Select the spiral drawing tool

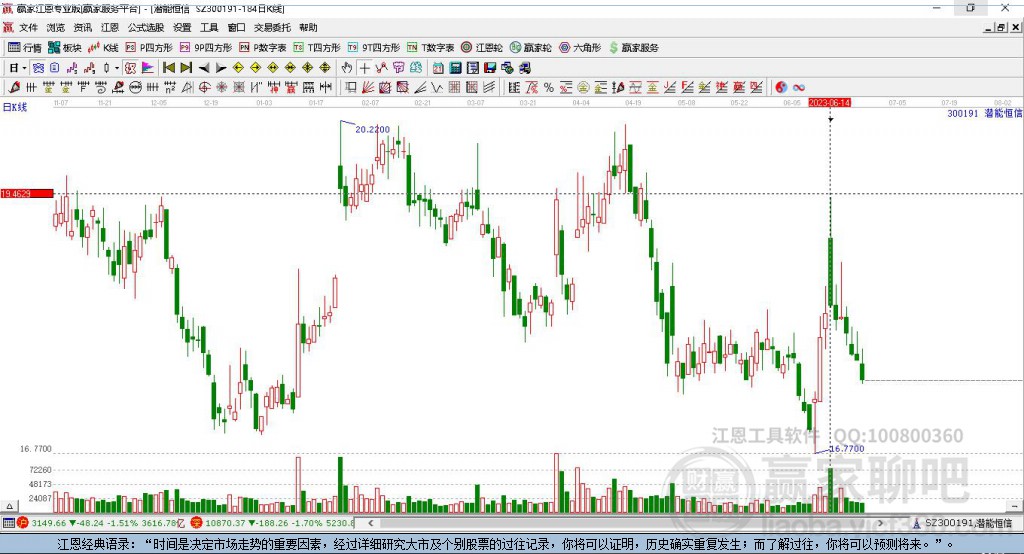pyautogui.click(x=101, y=88)
